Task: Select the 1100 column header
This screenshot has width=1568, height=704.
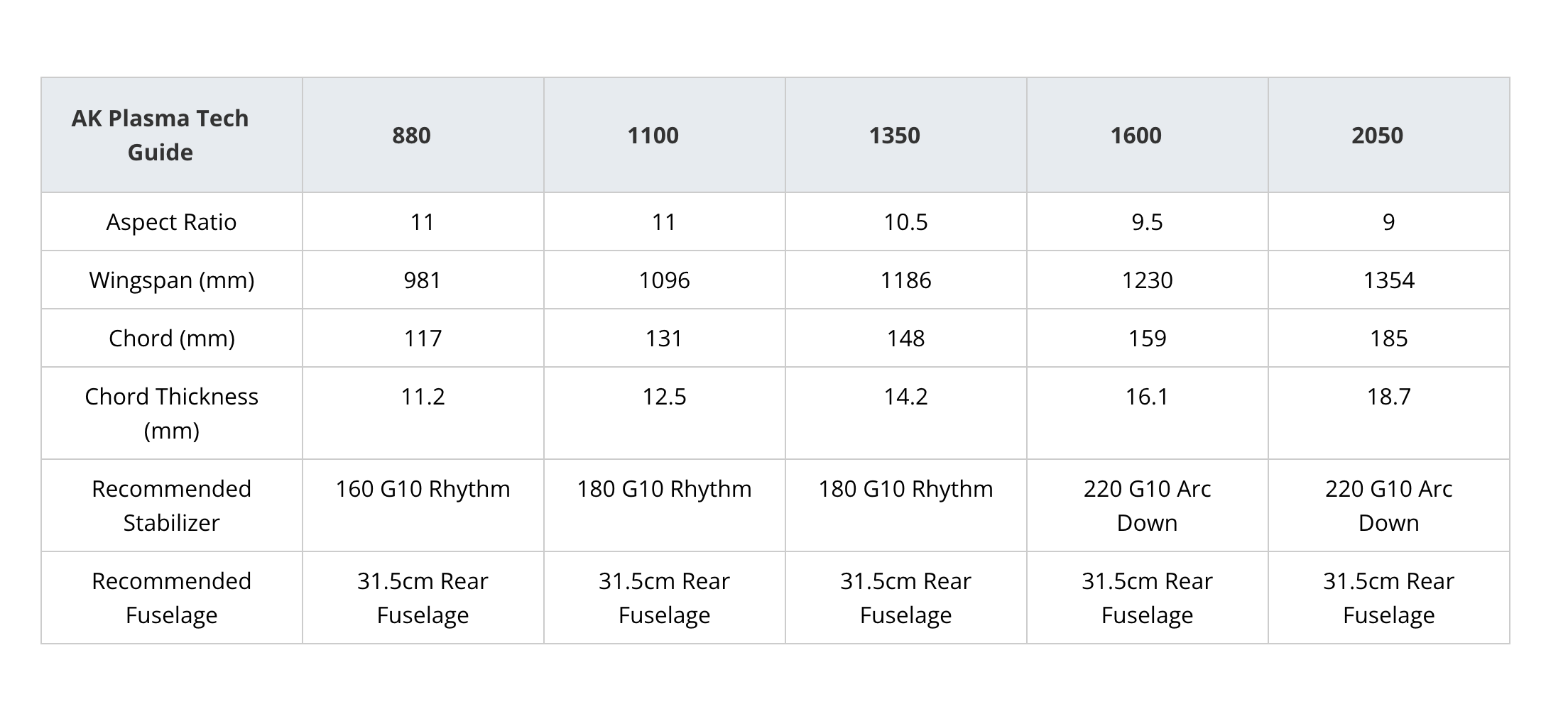Action: [653, 135]
